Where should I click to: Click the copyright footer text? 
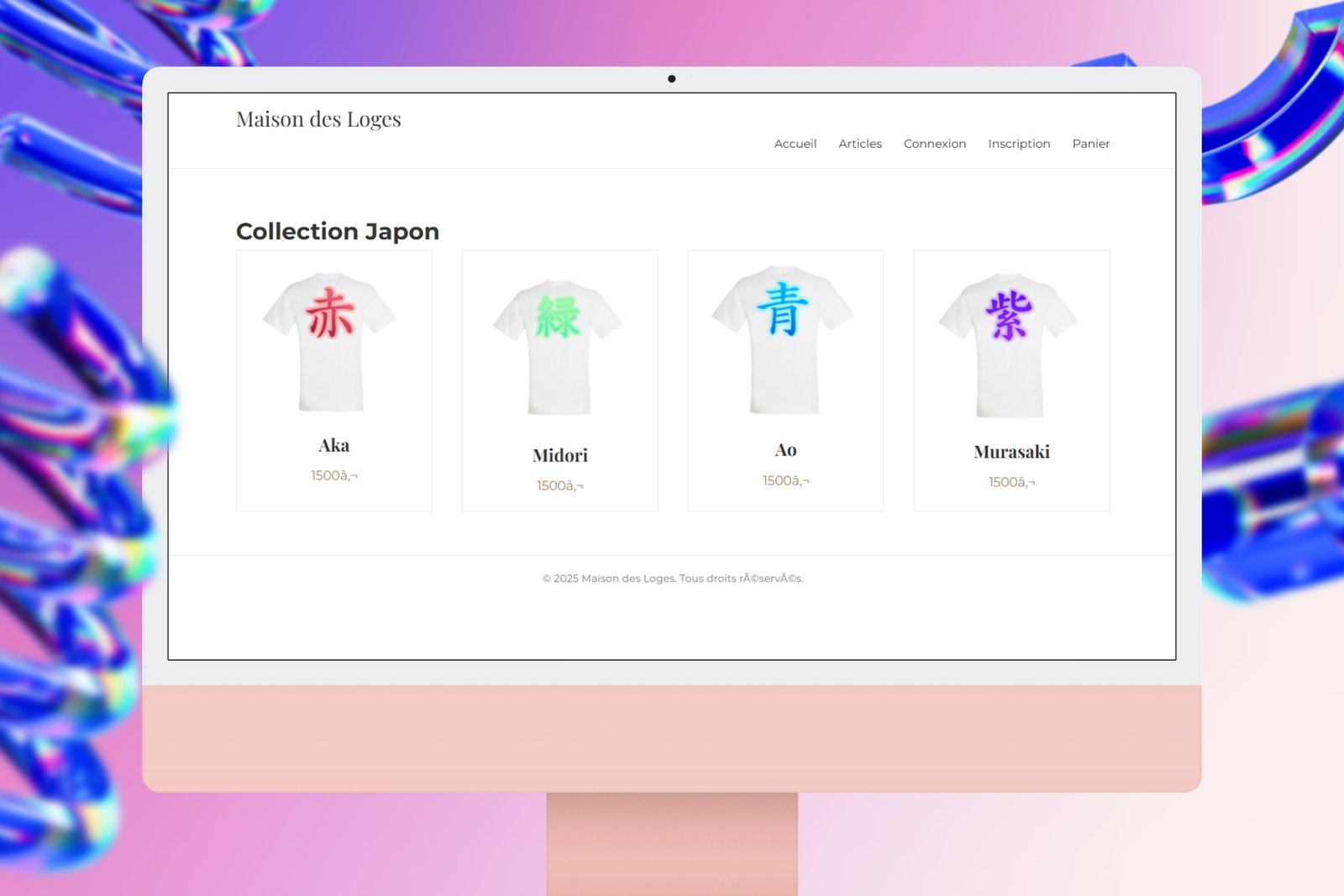(672, 578)
